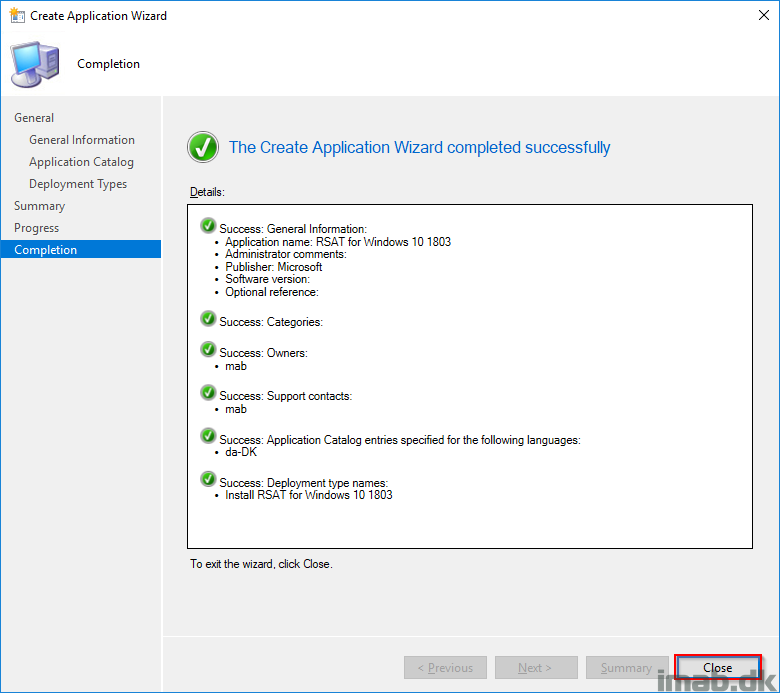Click the Close button to exit wizard

(718, 667)
